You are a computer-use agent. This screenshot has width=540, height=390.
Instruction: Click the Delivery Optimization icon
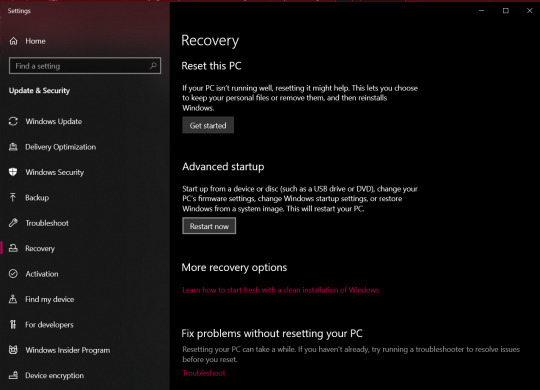[x=13, y=147]
